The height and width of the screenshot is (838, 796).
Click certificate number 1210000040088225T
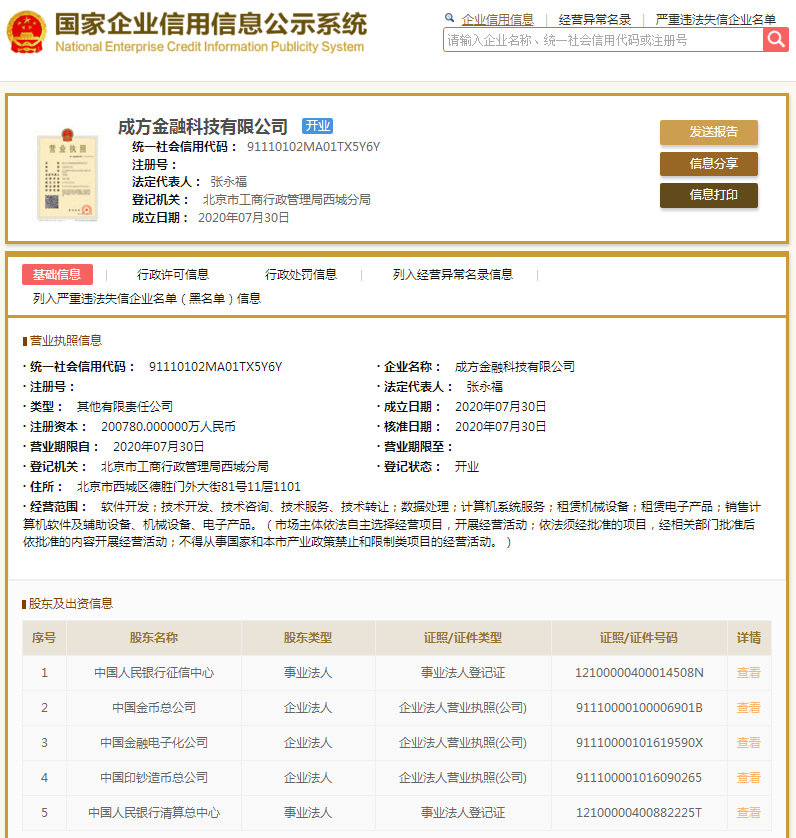pos(639,812)
